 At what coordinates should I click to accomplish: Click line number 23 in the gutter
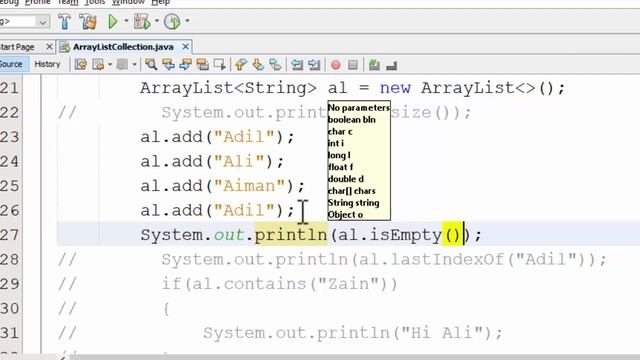click(9, 137)
